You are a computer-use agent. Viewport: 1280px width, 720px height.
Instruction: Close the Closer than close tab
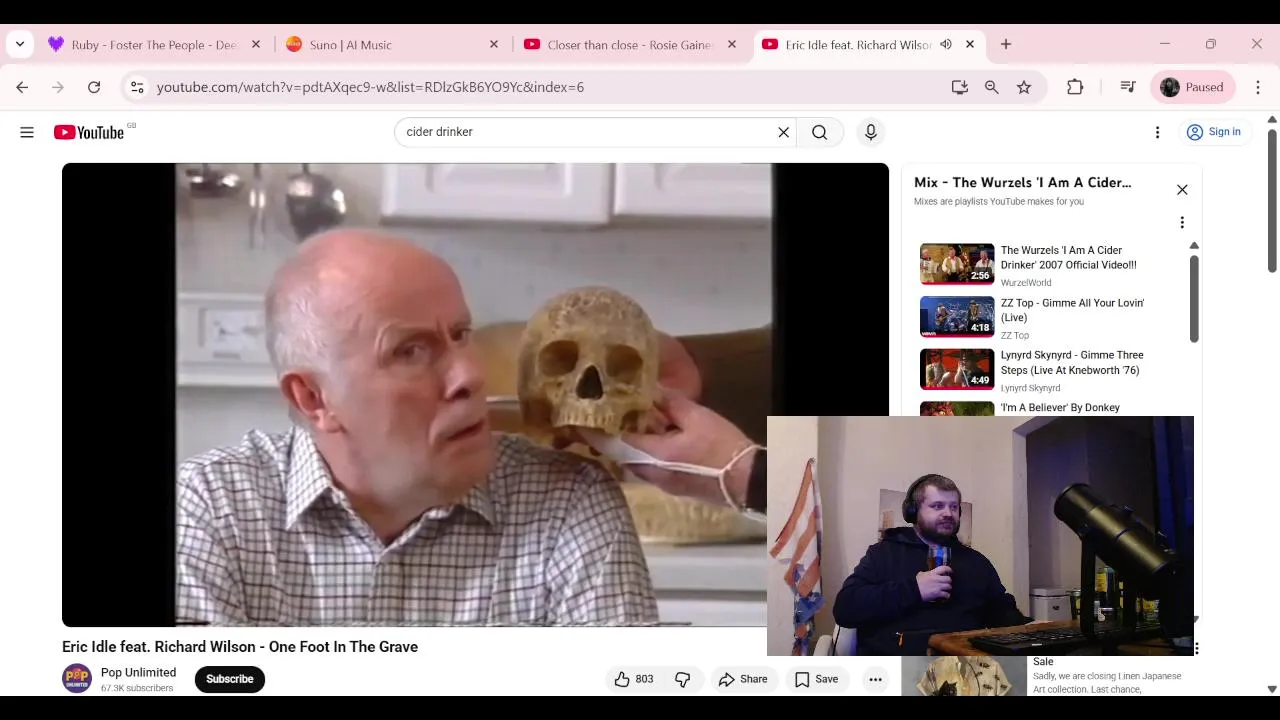pyautogui.click(x=732, y=44)
